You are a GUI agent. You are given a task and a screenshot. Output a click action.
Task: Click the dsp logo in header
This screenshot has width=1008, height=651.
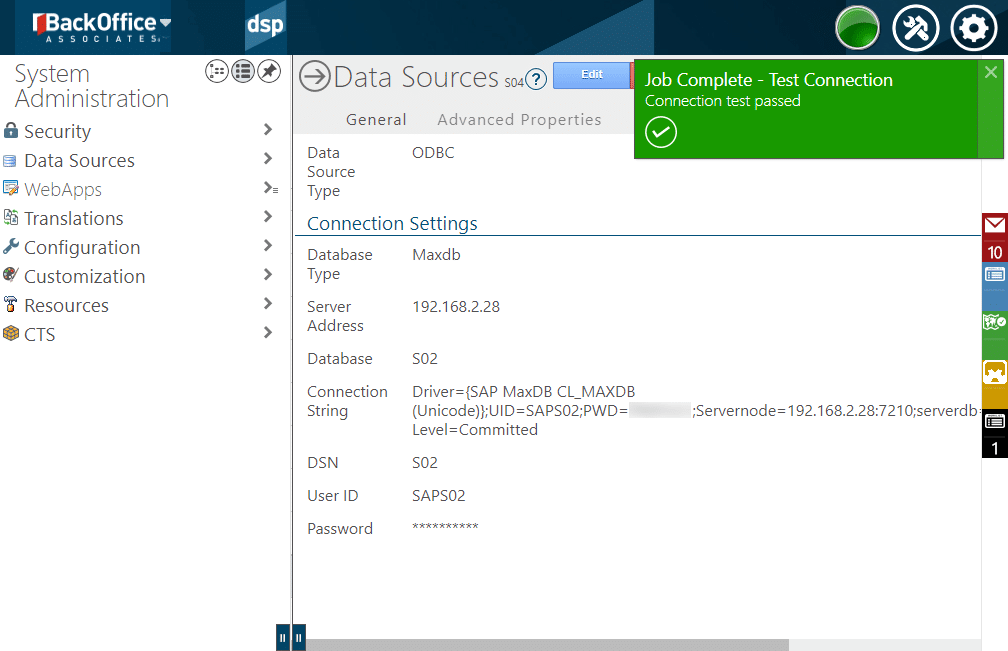click(x=265, y=27)
